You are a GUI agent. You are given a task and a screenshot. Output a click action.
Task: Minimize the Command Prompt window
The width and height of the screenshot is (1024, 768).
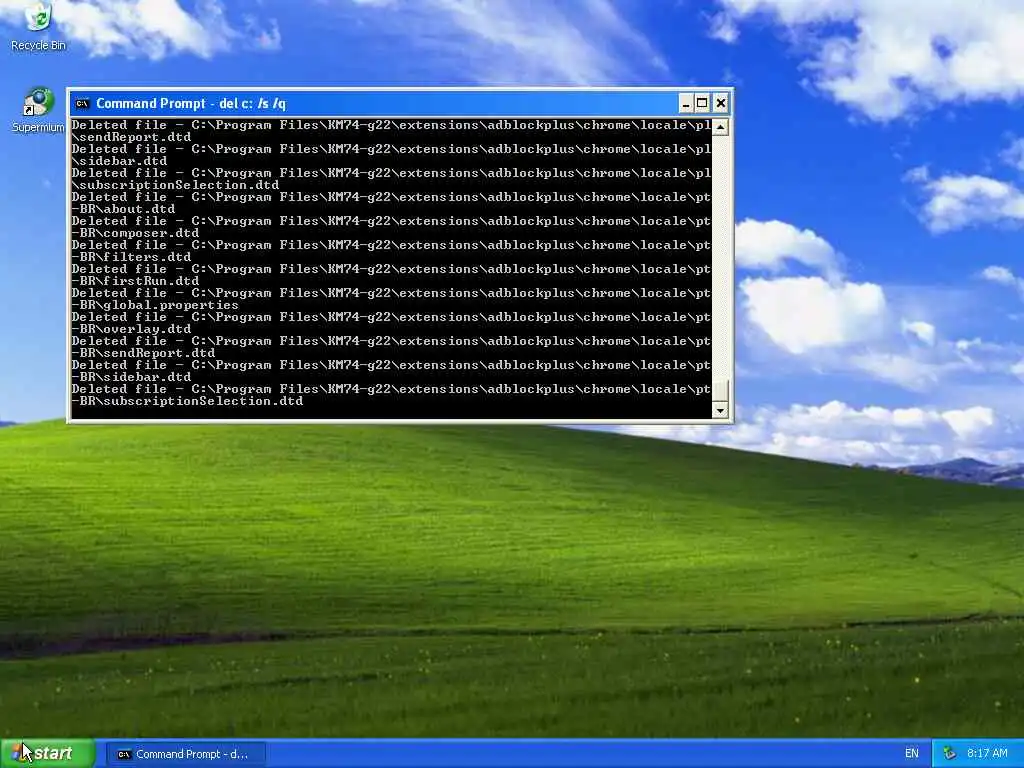click(685, 103)
